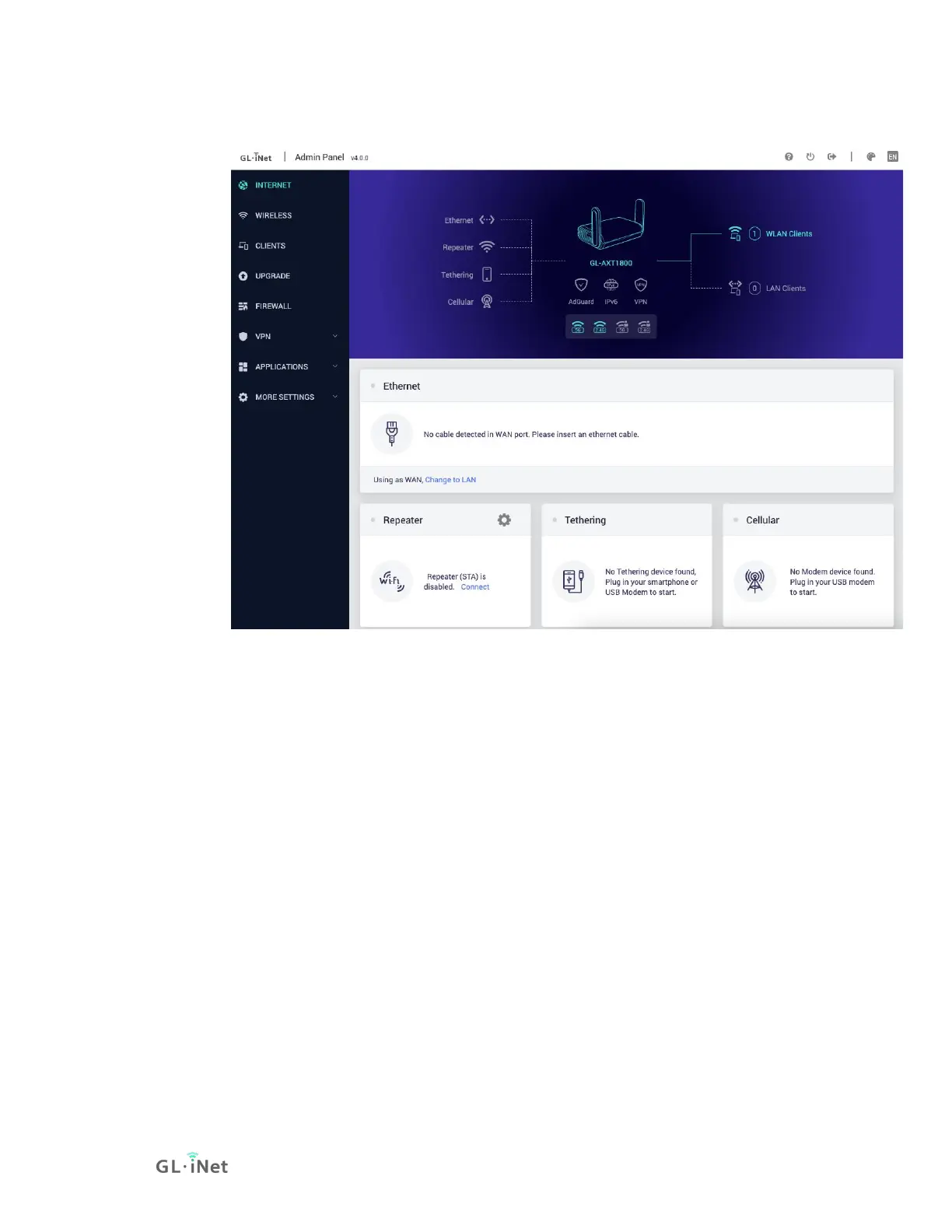Click the APPLICATIONS grid icon
952x1232 pixels.
pos(243,367)
